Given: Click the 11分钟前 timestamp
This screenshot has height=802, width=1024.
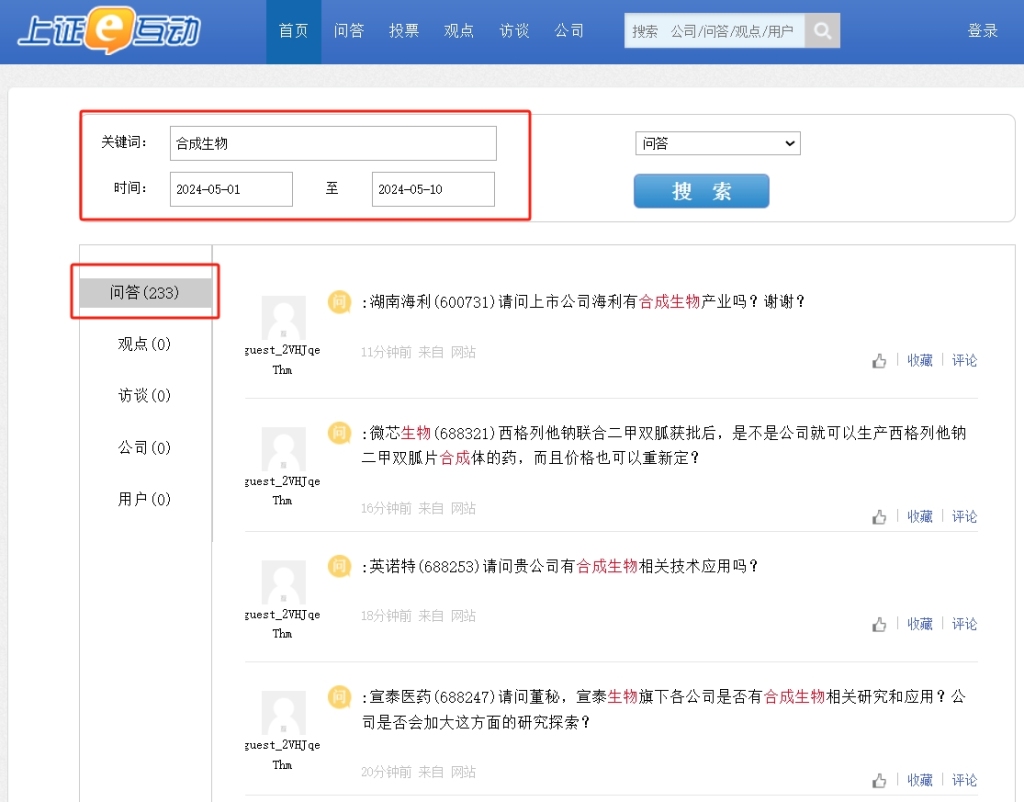Looking at the screenshot, I should (x=386, y=353).
